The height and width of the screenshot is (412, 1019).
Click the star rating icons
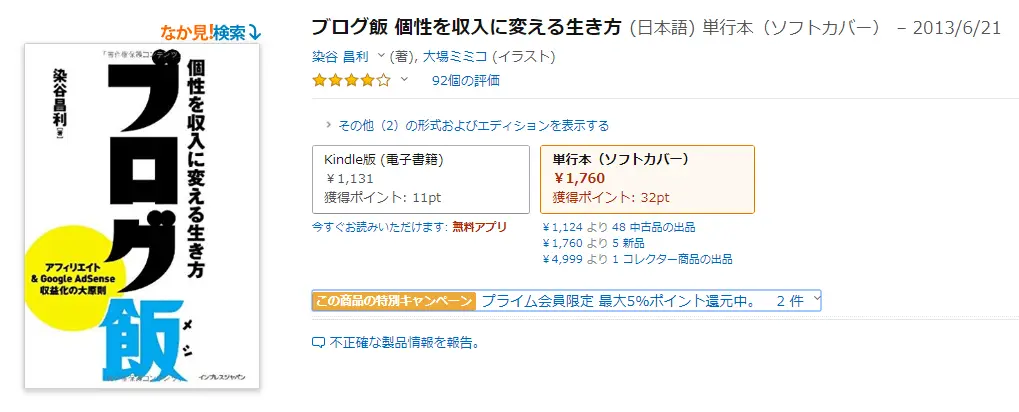[x=351, y=80]
